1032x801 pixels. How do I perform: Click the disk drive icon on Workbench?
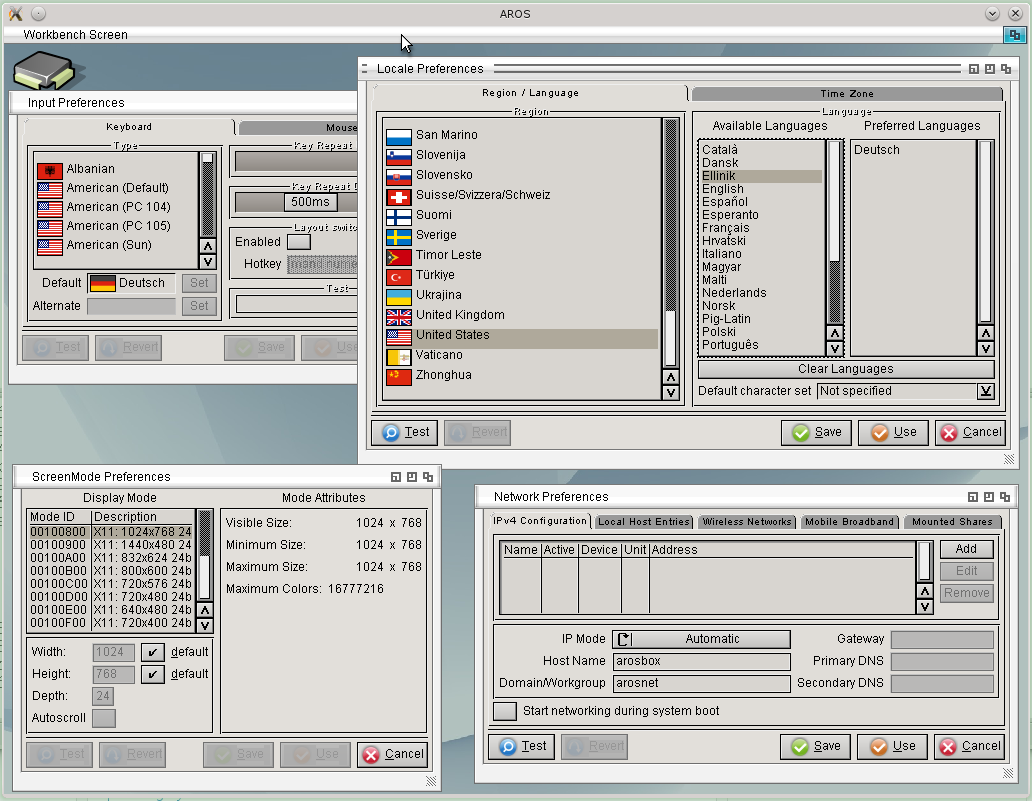point(42,72)
